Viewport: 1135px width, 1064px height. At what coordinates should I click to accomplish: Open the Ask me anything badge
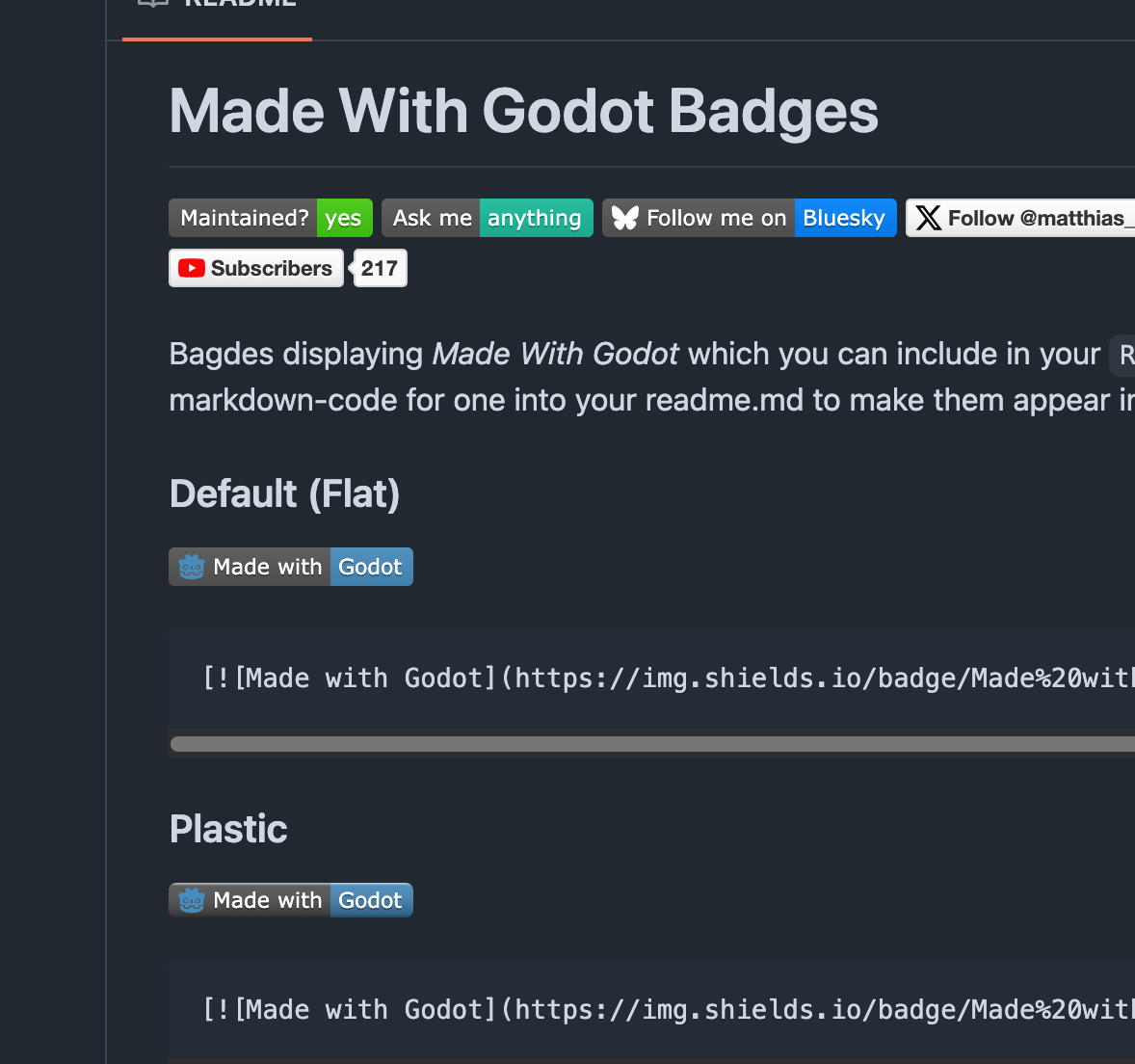pos(488,218)
